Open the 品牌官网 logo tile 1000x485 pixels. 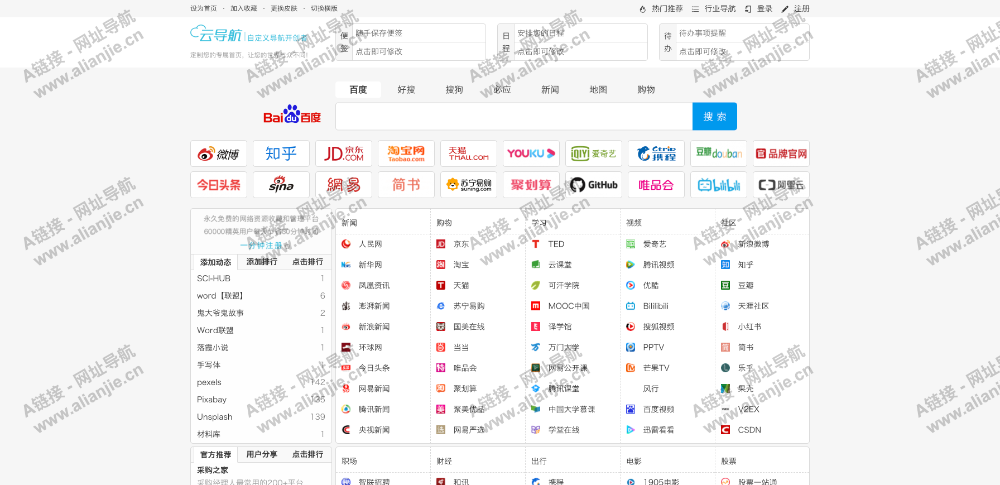click(x=781, y=154)
